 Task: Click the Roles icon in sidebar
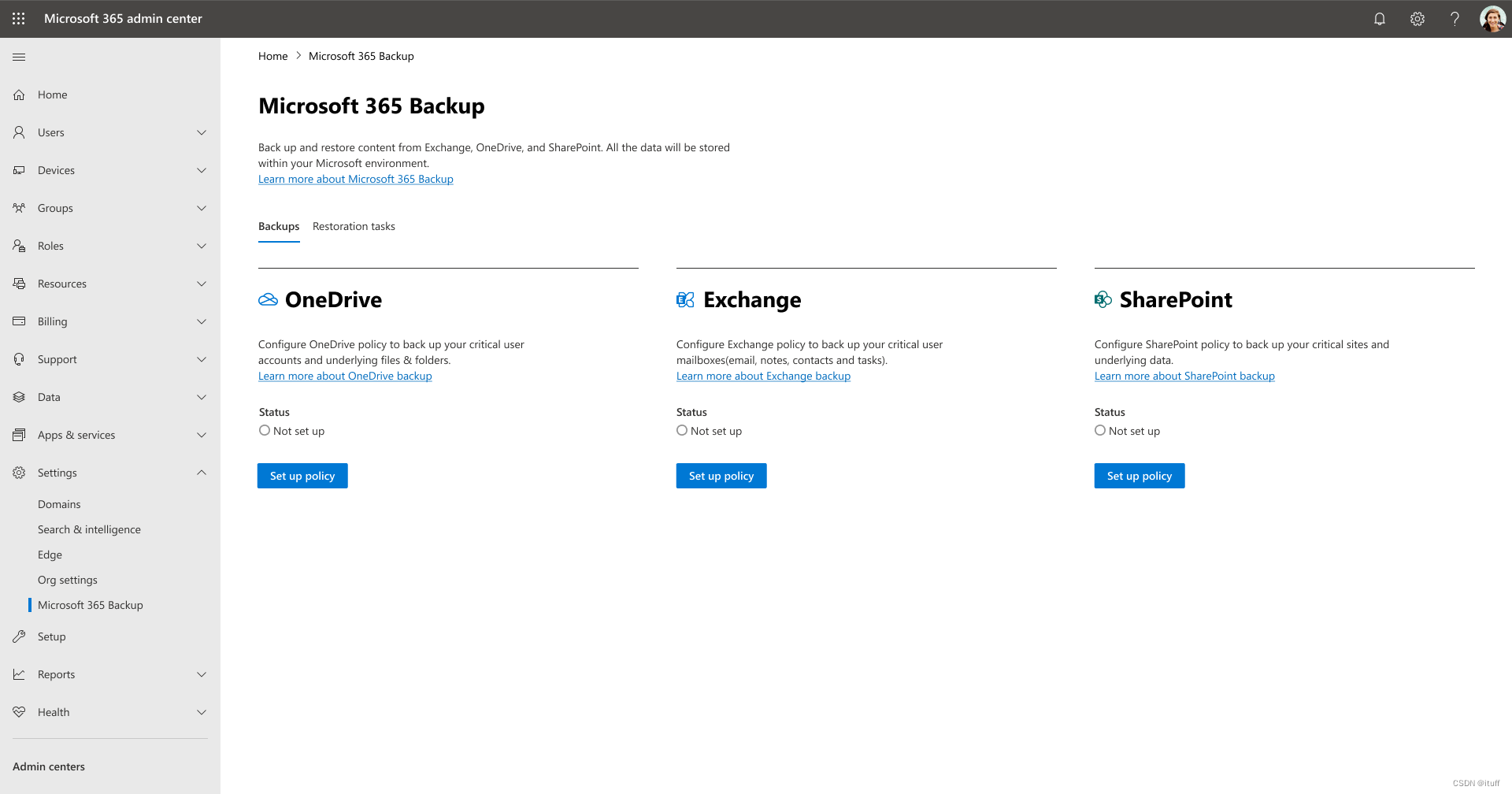click(x=19, y=246)
